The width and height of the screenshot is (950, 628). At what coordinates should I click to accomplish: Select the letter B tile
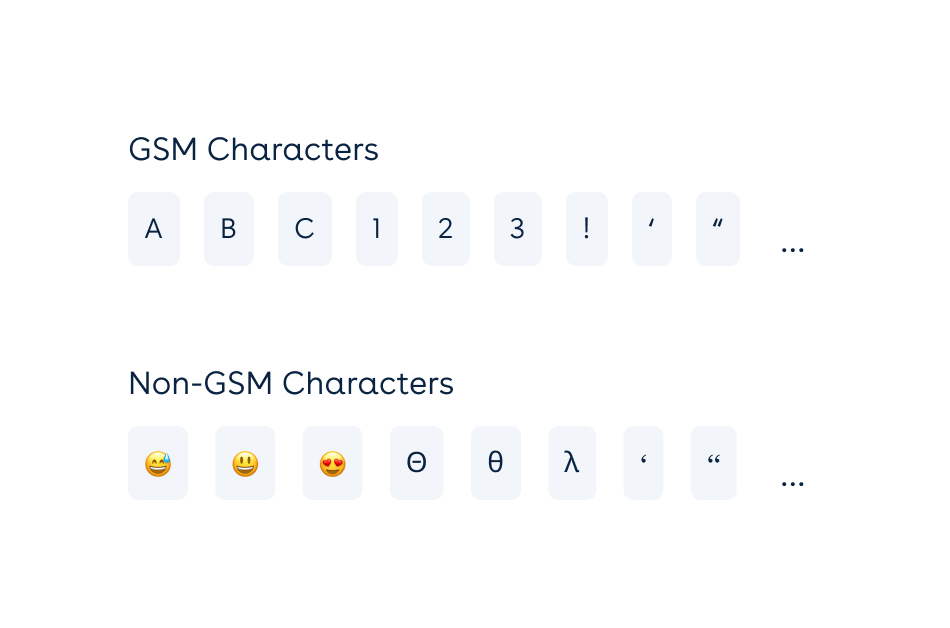229,229
